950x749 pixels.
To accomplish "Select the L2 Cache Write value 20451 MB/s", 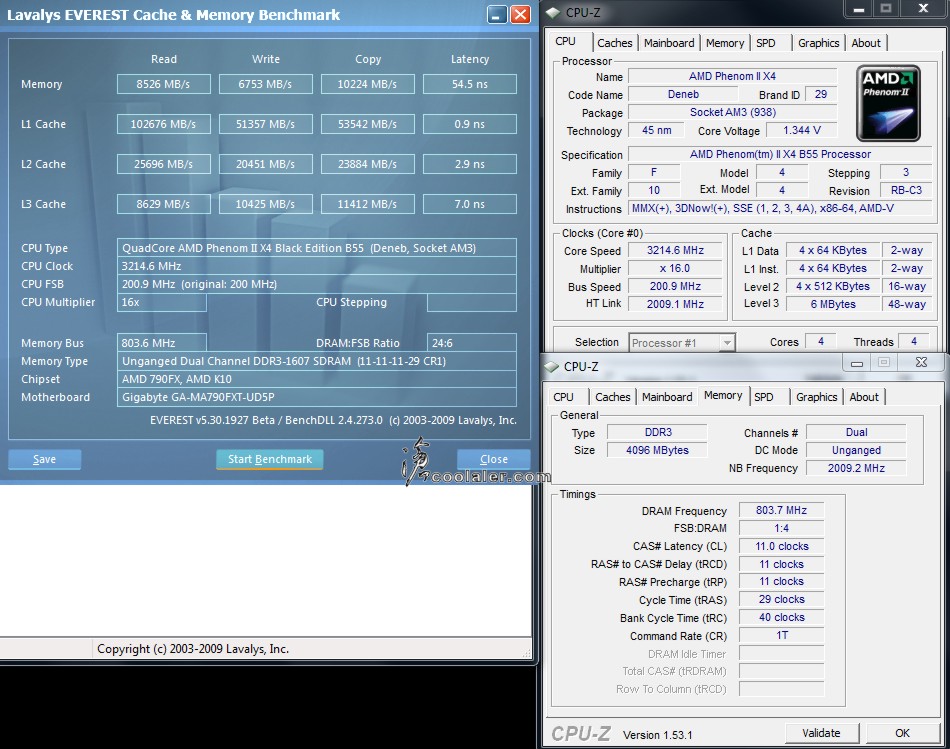I will 265,164.
